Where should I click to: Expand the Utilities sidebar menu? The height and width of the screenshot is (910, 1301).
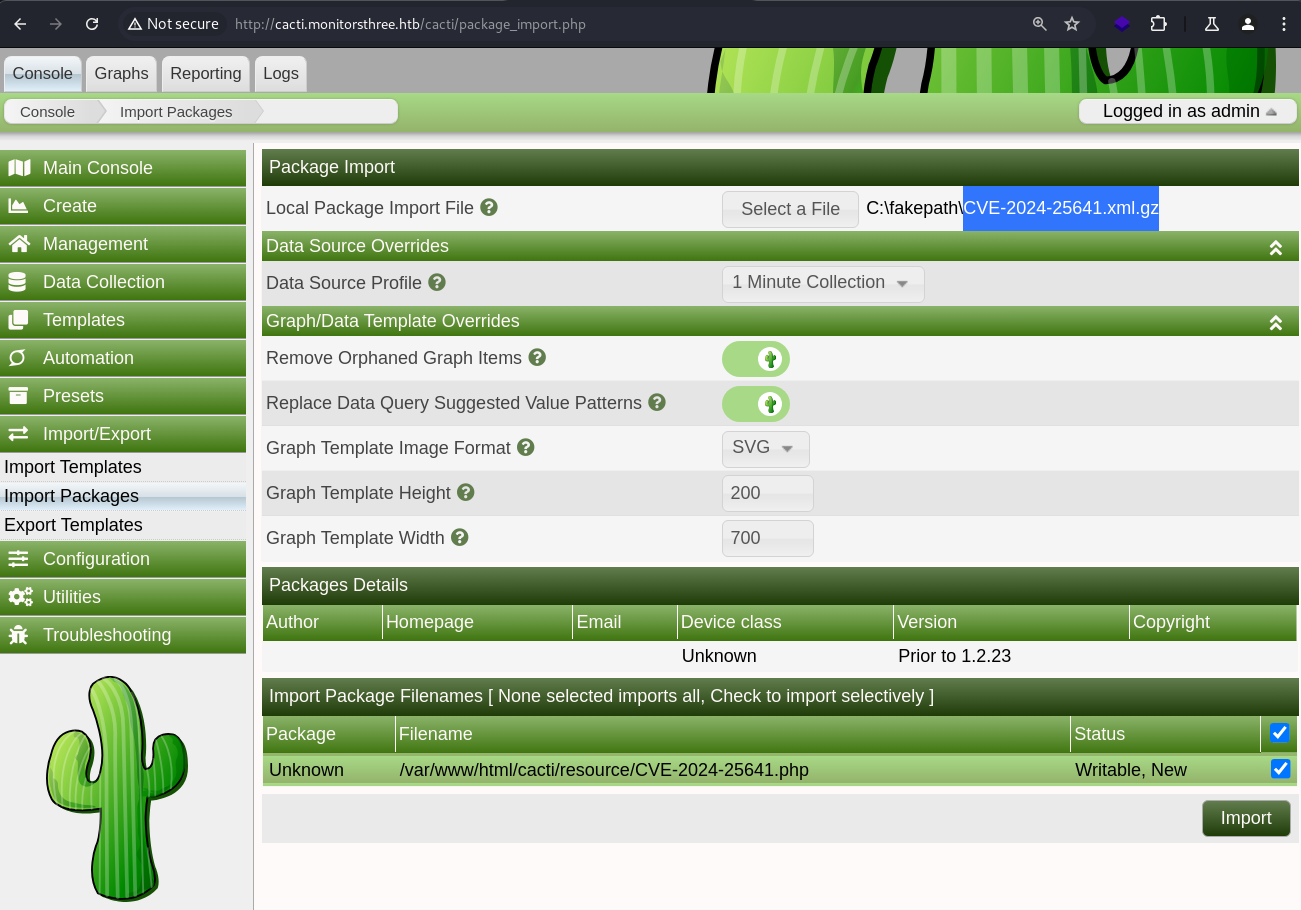click(123, 597)
